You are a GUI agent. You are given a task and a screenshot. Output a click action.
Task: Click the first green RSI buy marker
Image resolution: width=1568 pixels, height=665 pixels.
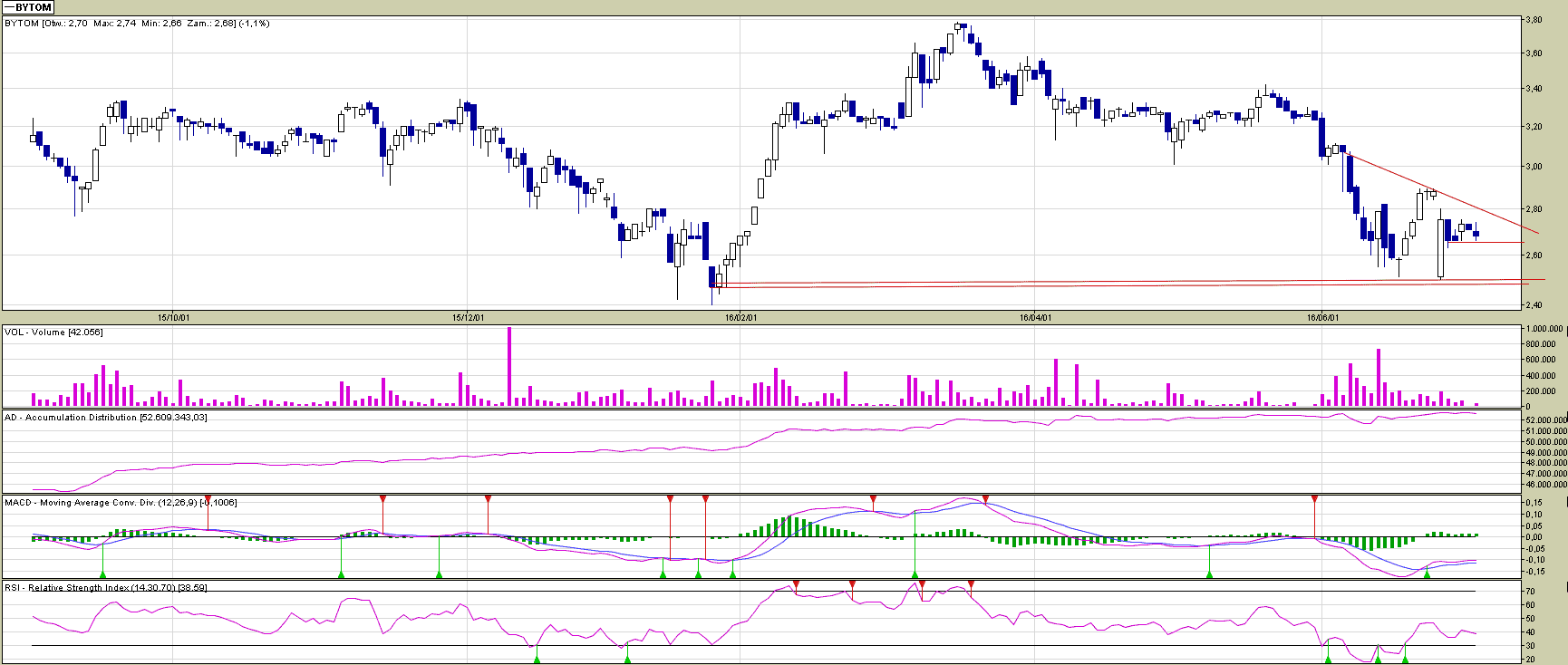pos(537,659)
